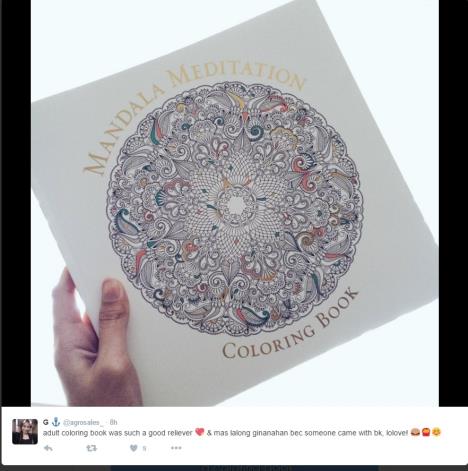The height and width of the screenshot is (471, 468).
Task: Click the mandala design on the cover
Action: point(235,209)
